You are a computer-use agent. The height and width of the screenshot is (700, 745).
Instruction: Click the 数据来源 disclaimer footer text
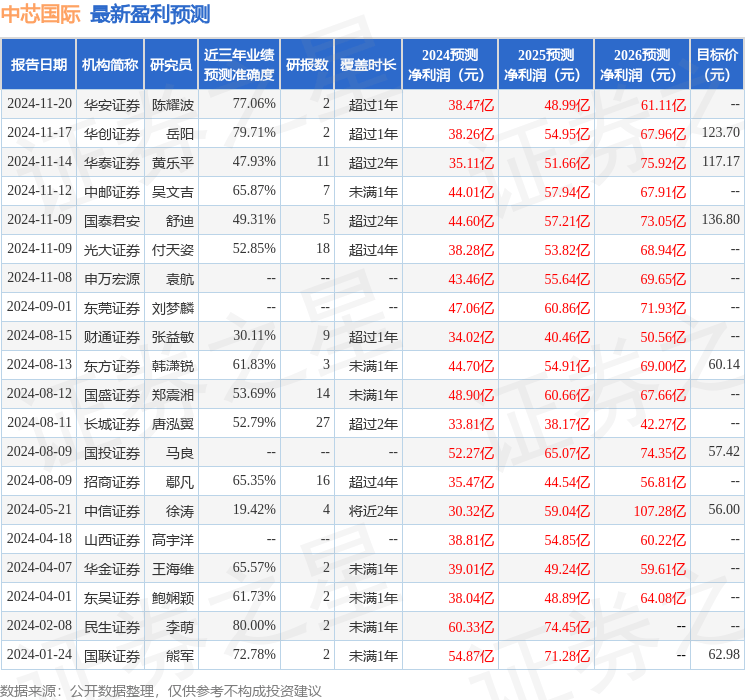(161, 690)
